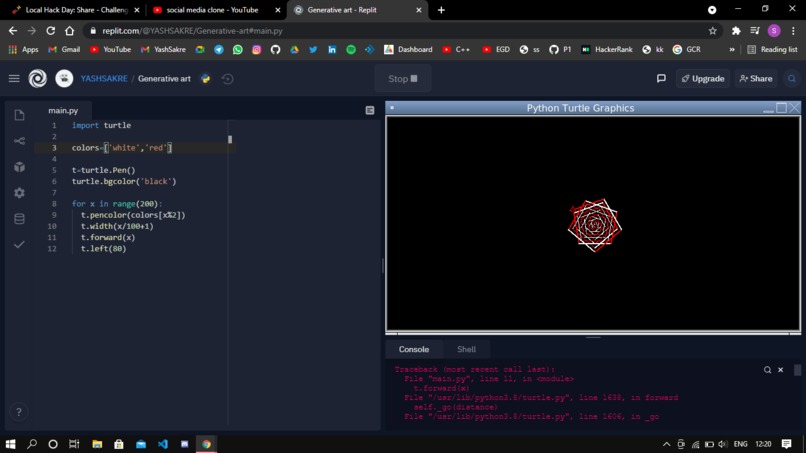Open the Windows Start menu
The width and height of the screenshot is (806, 453).
click(x=10, y=444)
